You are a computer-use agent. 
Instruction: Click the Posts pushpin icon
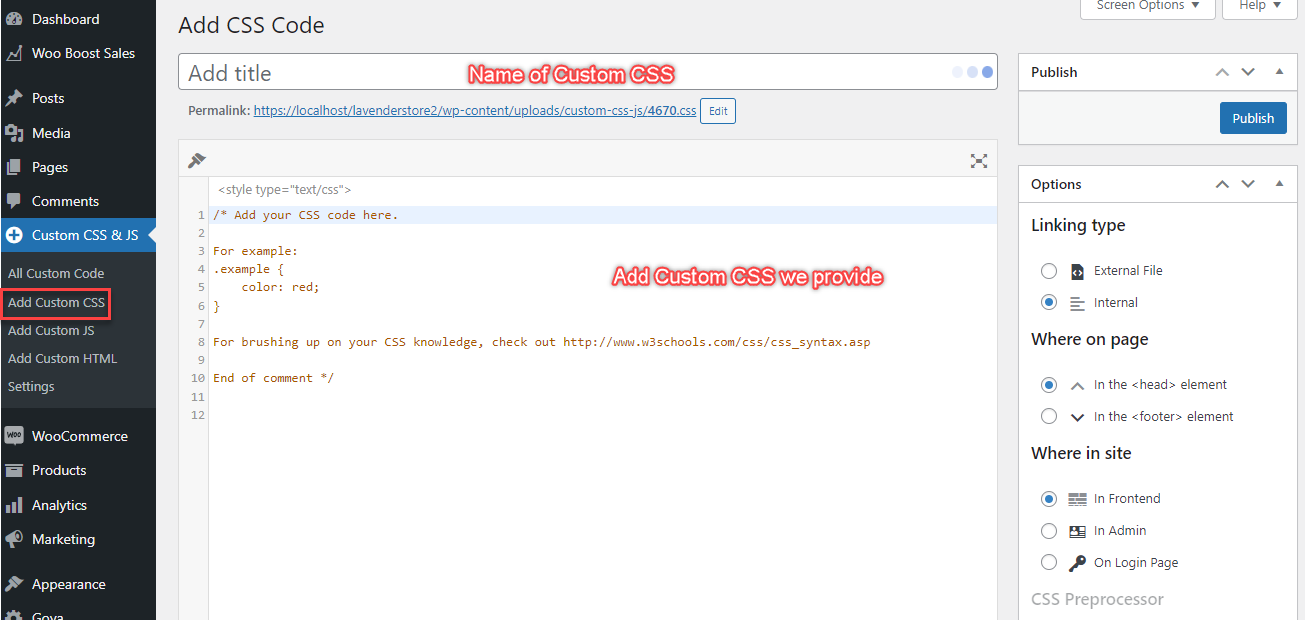(x=14, y=98)
